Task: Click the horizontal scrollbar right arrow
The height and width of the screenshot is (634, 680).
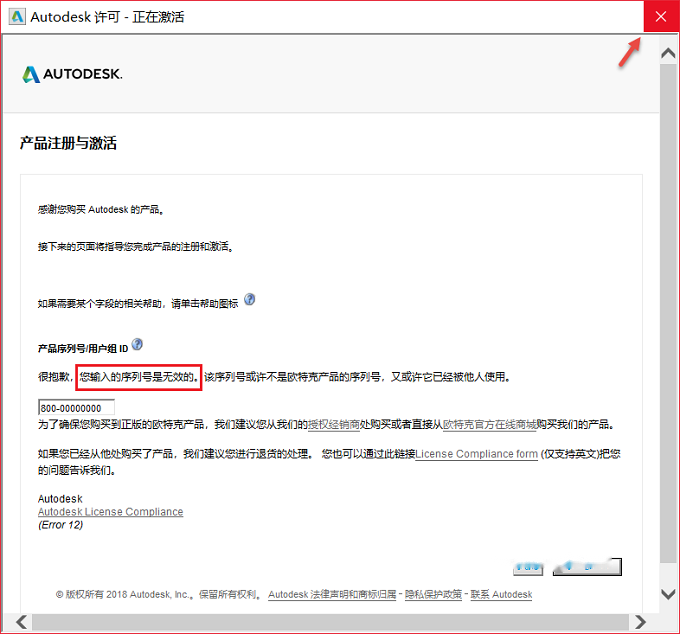Action: coord(640,622)
